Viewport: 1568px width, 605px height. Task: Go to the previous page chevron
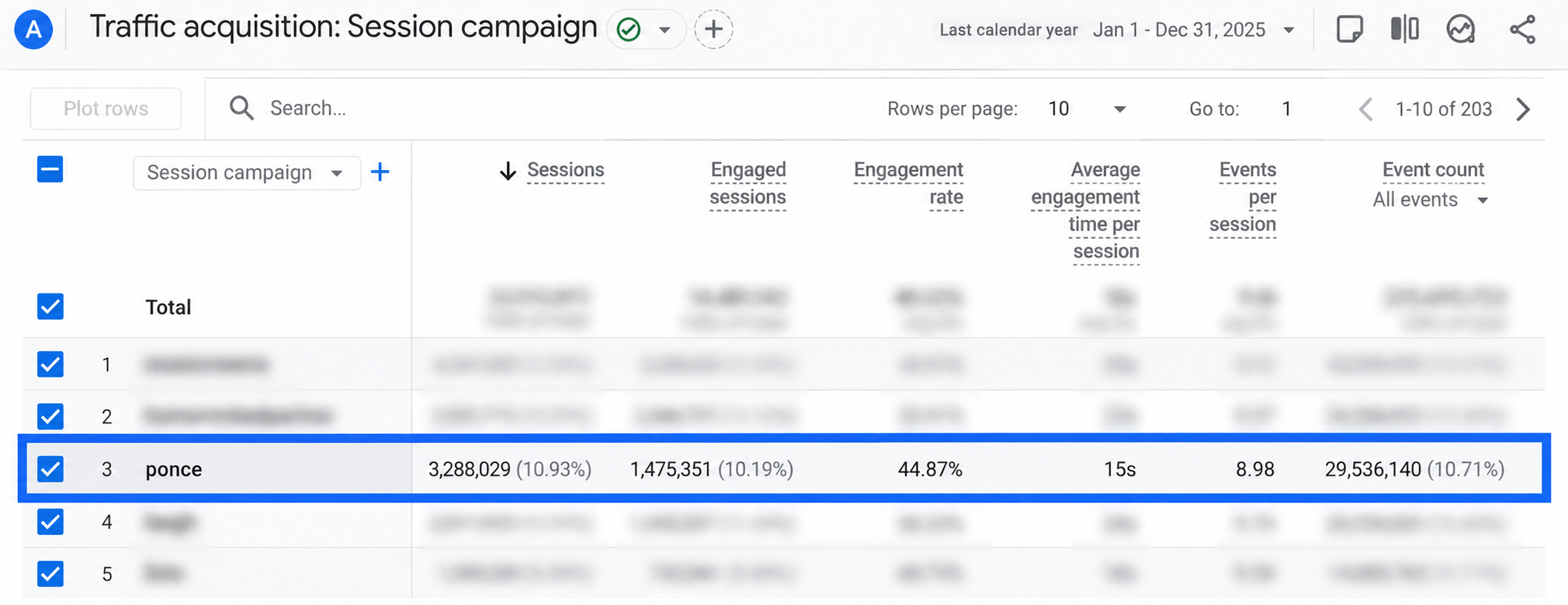[1365, 109]
